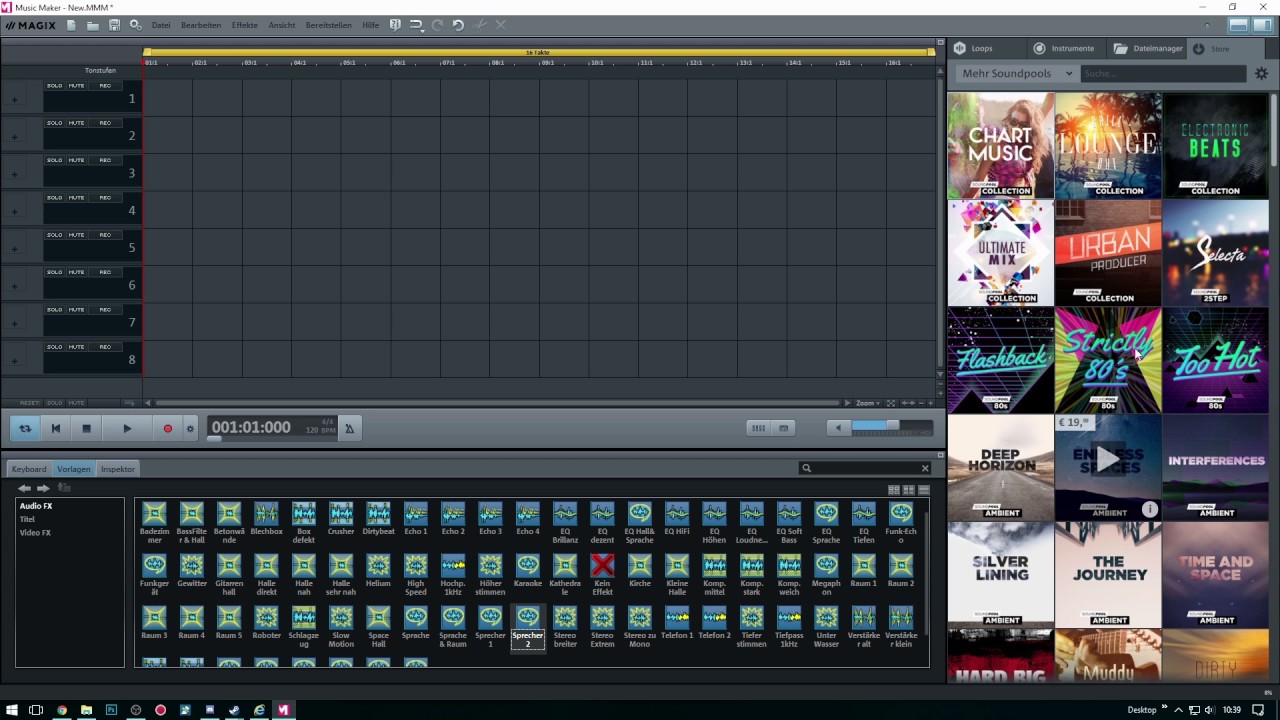Open the Mehr Soundpools dropdown
Screen dimensions: 1280x720
1017,73
